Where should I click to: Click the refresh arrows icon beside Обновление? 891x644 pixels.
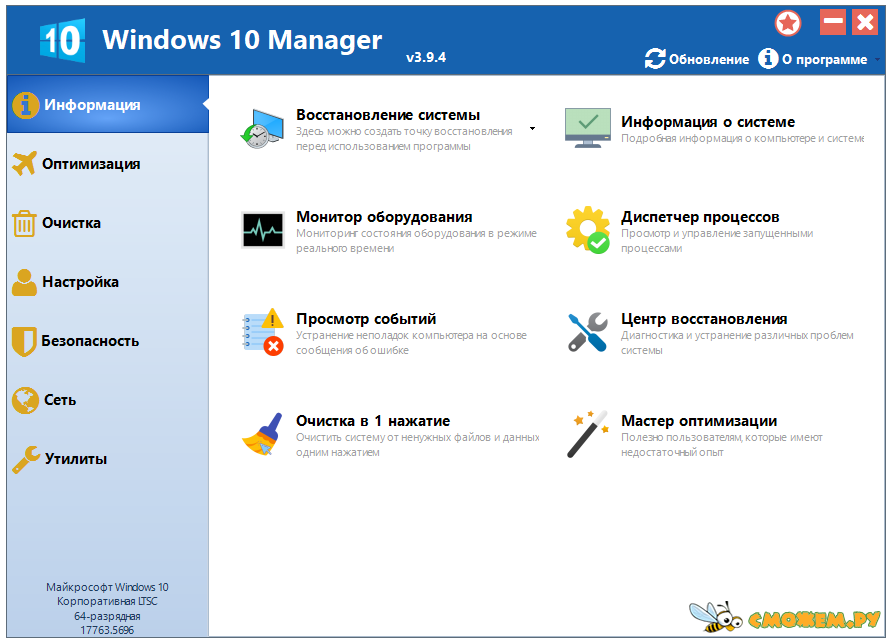(655, 59)
